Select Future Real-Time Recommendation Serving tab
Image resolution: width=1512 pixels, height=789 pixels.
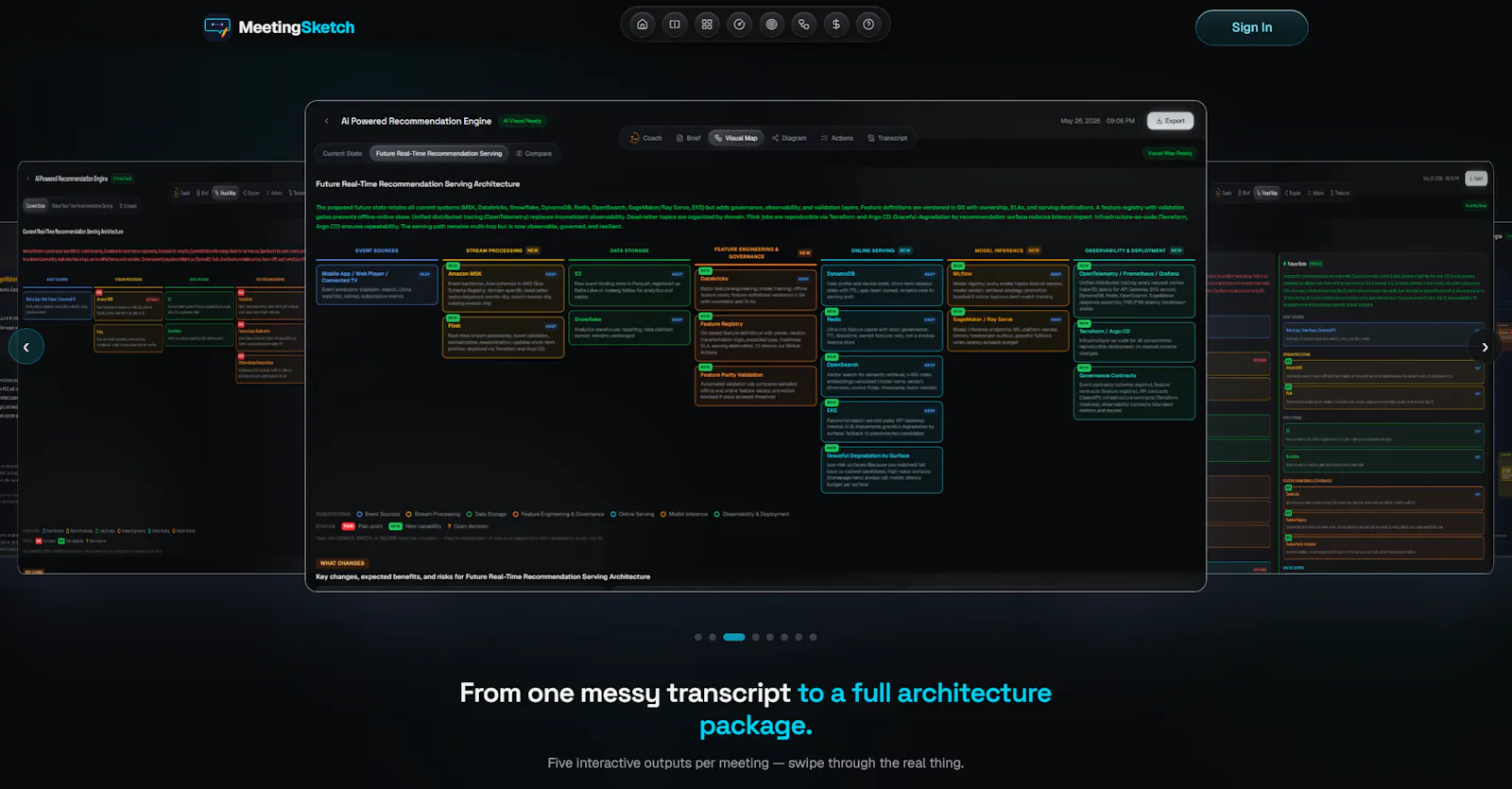pos(438,153)
